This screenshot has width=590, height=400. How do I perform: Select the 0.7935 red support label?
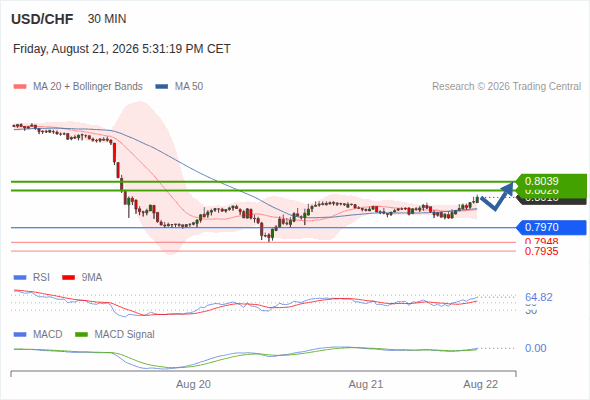541,251
